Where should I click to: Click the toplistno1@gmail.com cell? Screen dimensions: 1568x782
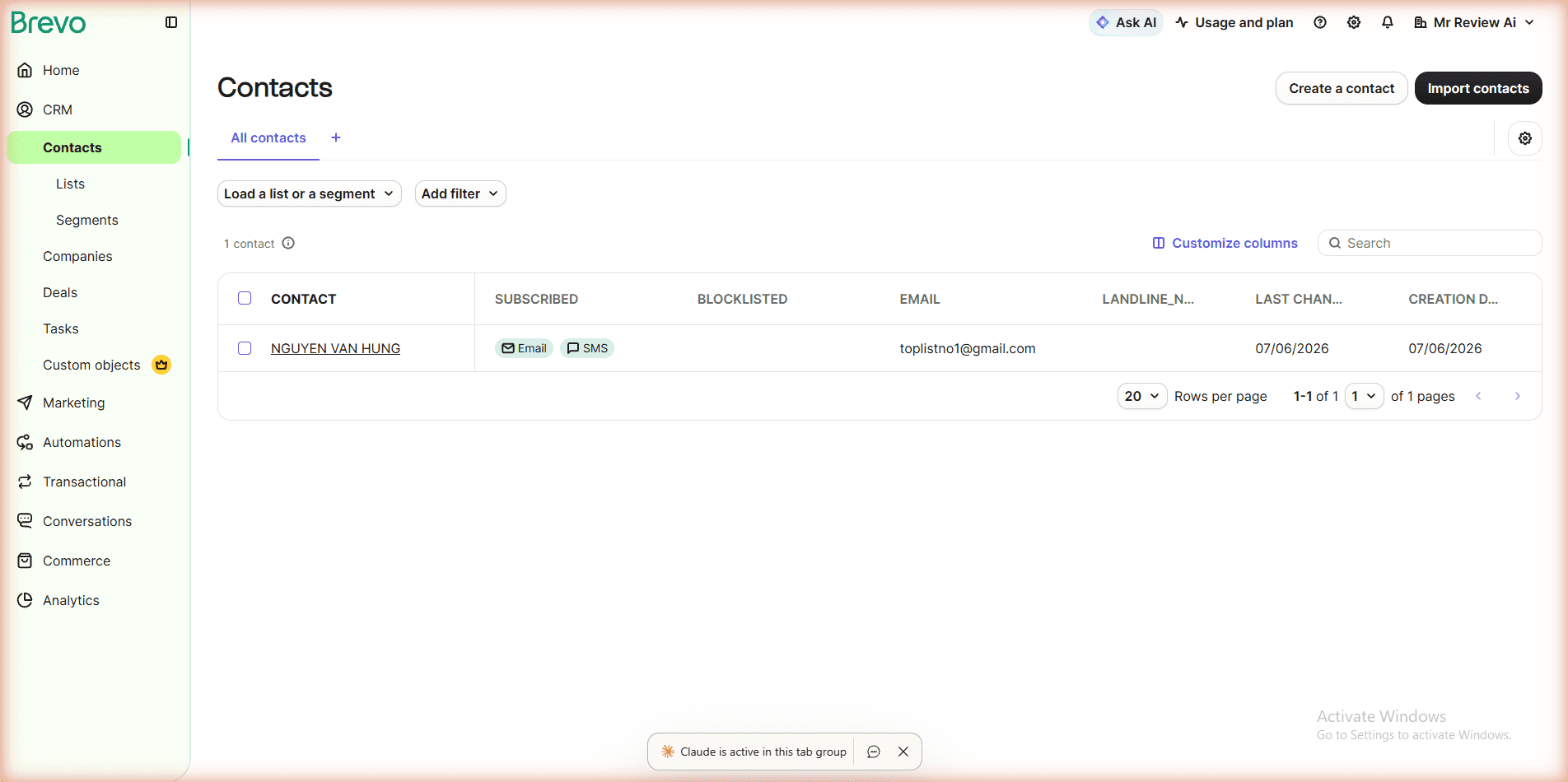[x=968, y=348]
